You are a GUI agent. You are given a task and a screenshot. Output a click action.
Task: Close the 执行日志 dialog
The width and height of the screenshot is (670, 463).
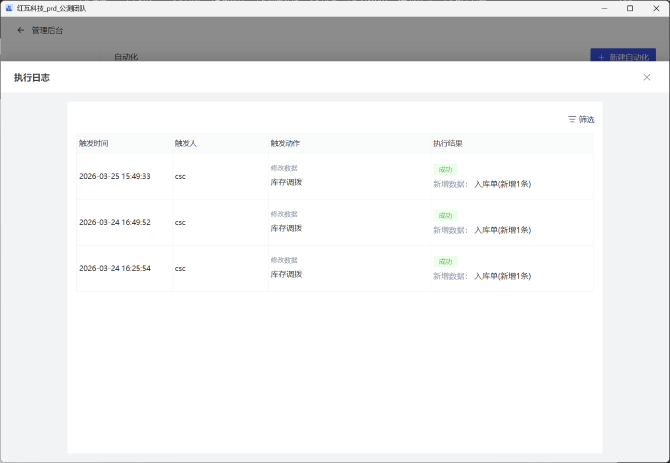[646, 77]
